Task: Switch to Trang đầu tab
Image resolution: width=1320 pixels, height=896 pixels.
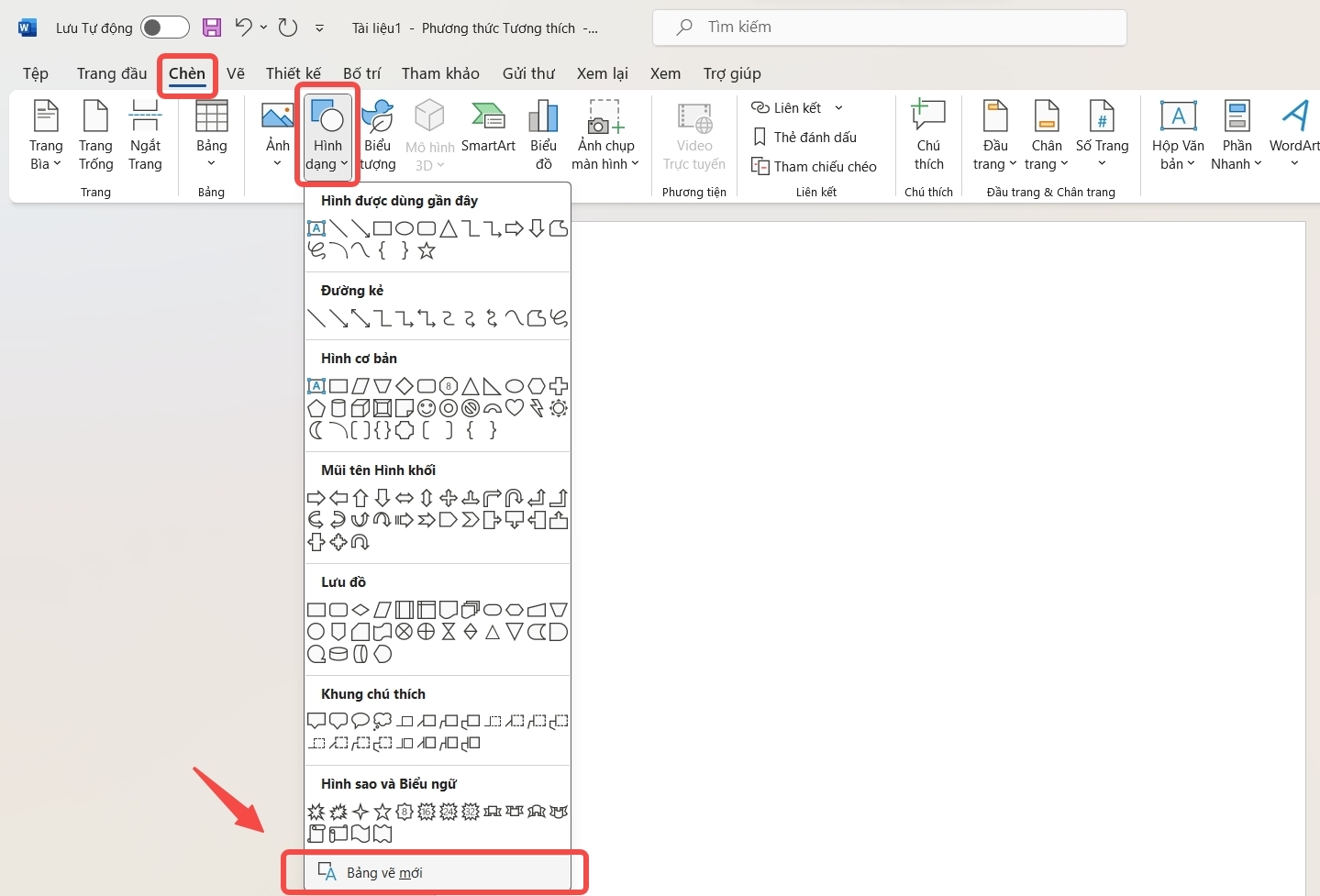Action: 112,73
